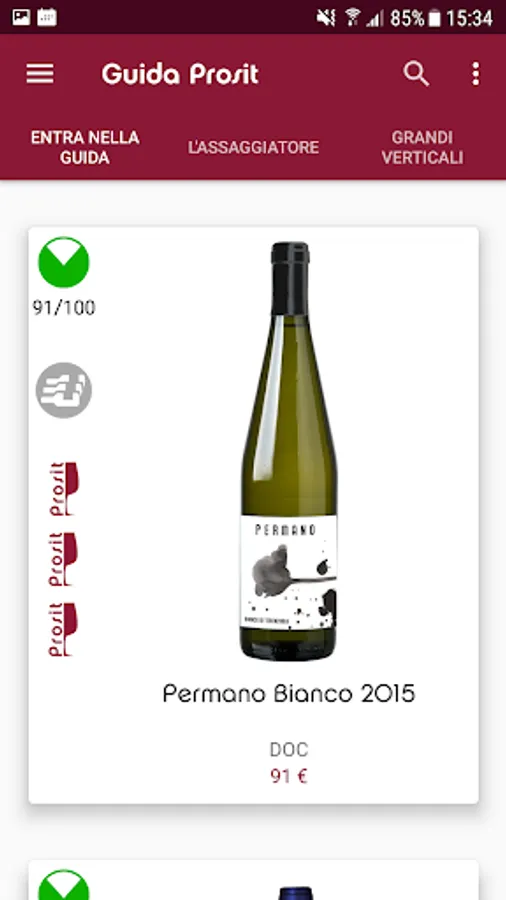
Task: Open the blue bottle wine card below
Action: coord(254,880)
